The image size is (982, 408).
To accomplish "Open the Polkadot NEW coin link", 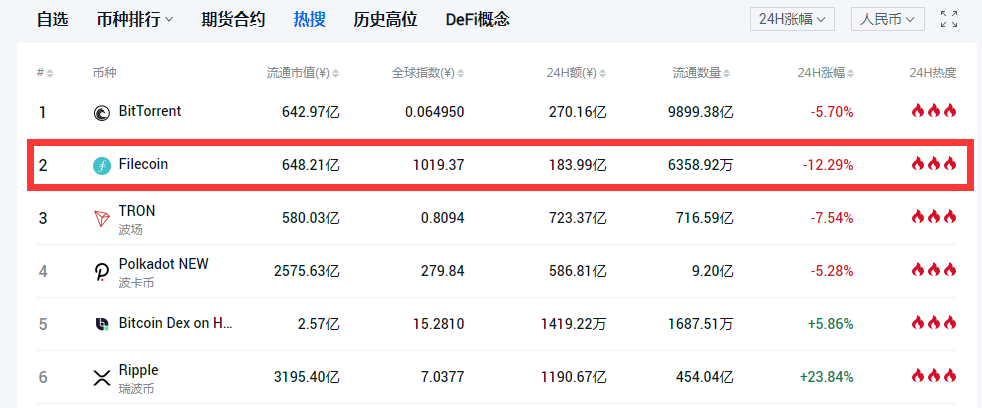I will coord(163,272).
